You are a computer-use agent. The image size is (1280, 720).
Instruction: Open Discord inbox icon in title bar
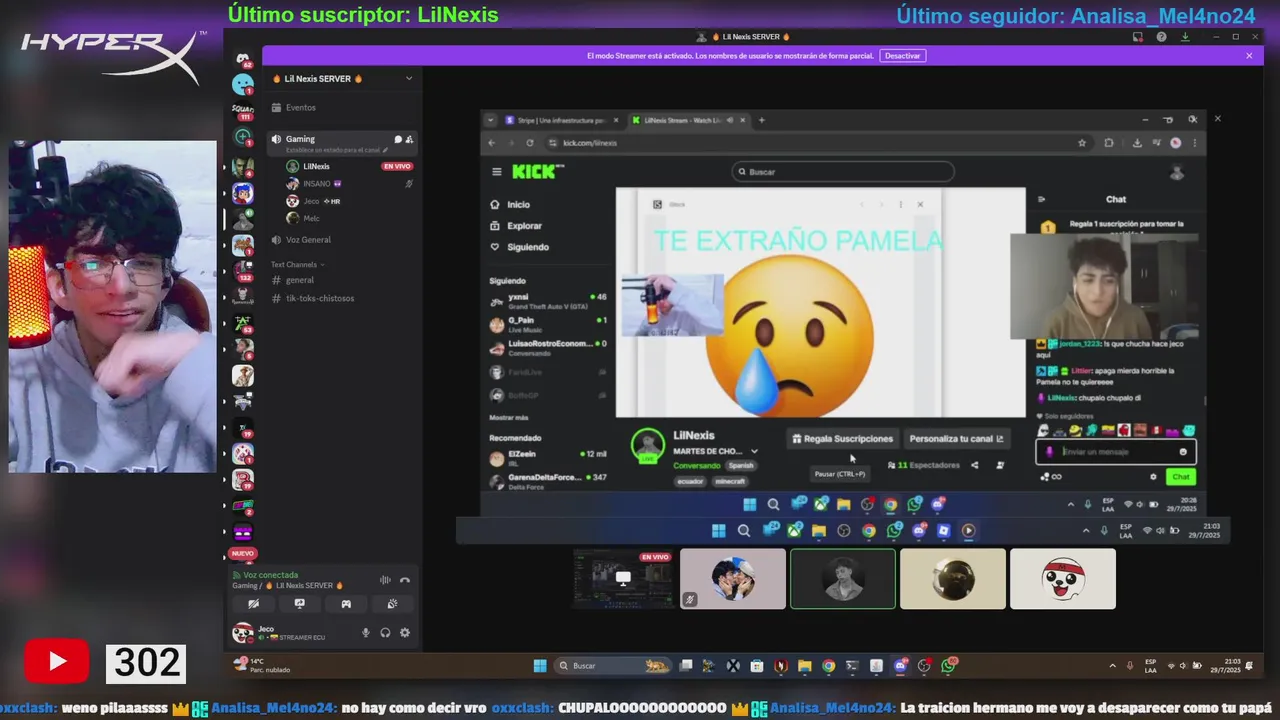click(x=1137, y=37)
